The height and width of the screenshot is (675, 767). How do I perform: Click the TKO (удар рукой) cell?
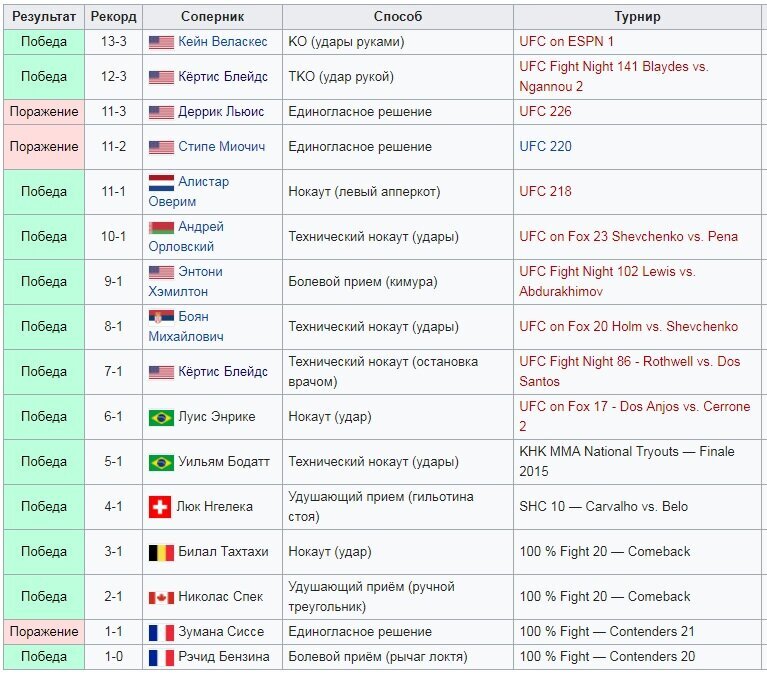(398, 76)
